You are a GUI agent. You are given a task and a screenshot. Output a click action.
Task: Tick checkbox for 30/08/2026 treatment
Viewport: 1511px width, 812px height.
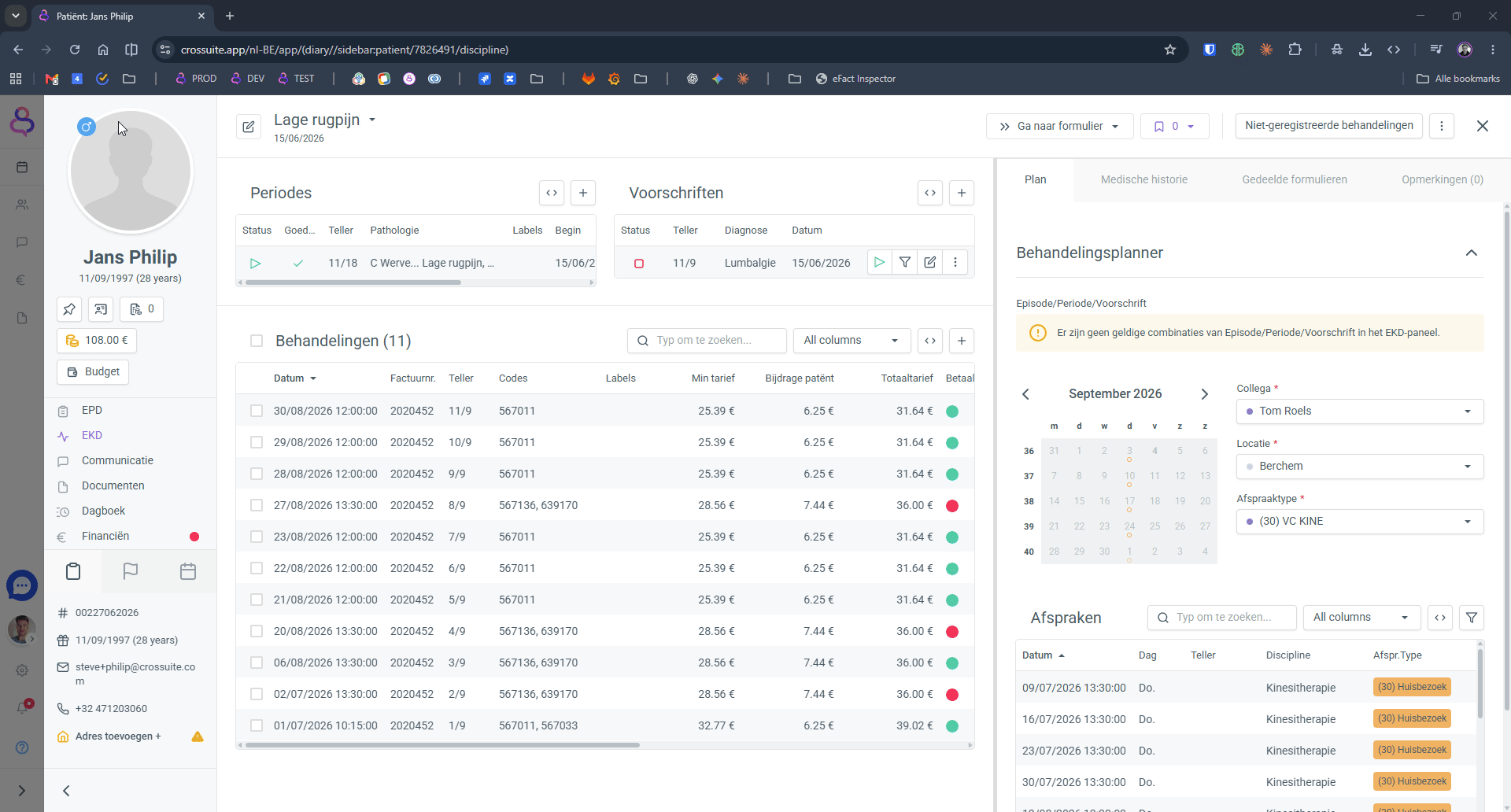[257, 411]
